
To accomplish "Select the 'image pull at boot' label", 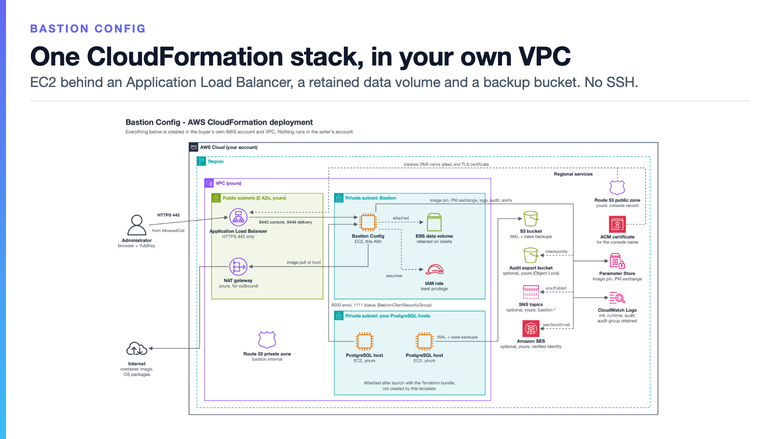I will click(303, 262).
